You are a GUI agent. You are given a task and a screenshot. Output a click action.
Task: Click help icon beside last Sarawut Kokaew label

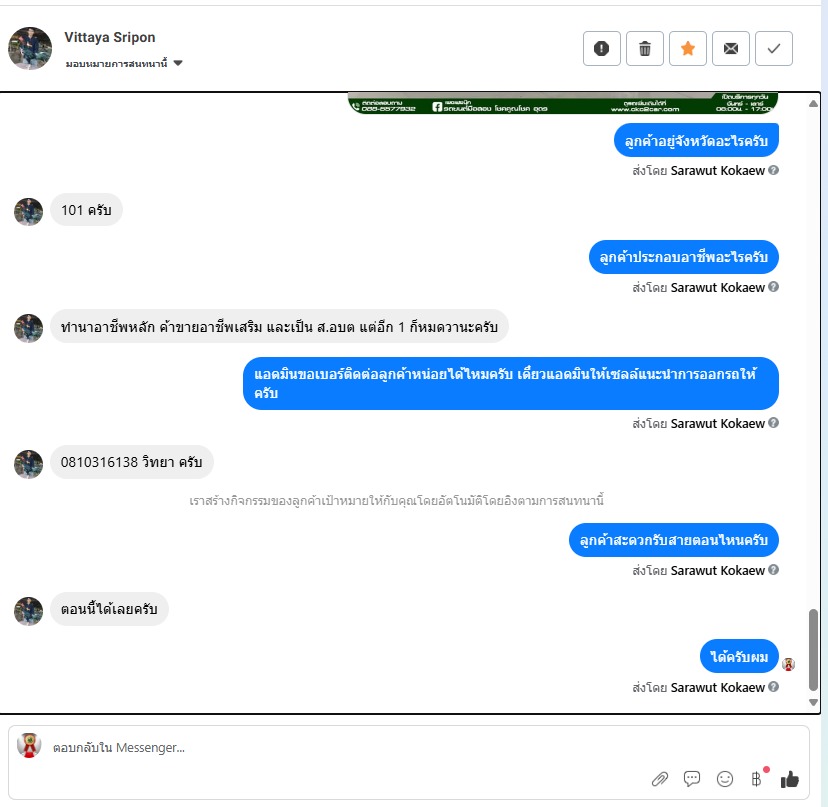click(774, 687)
